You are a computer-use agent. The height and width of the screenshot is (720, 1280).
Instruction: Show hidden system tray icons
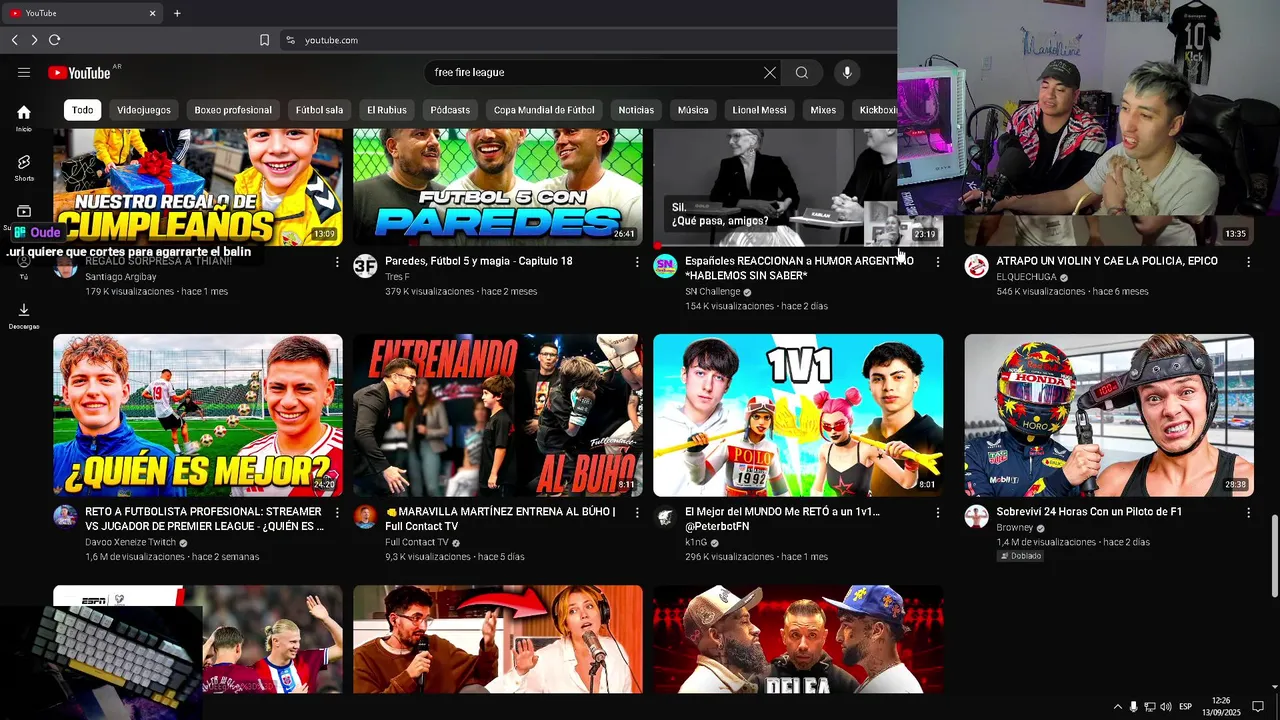point(1118,707)
